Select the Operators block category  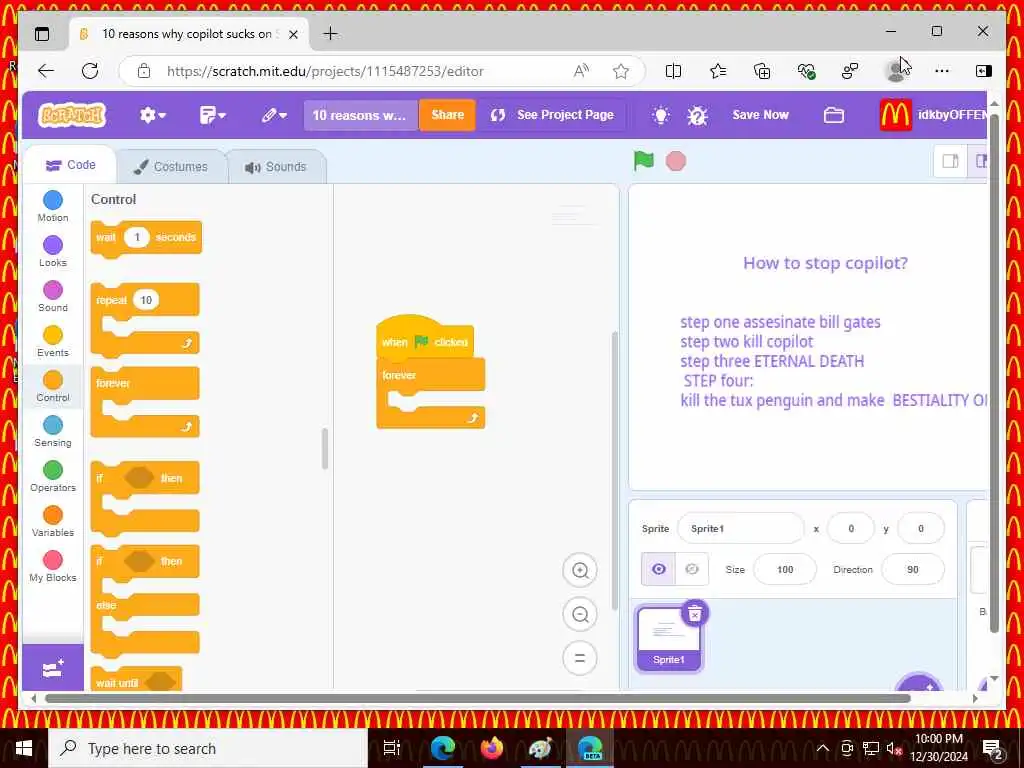53,477
